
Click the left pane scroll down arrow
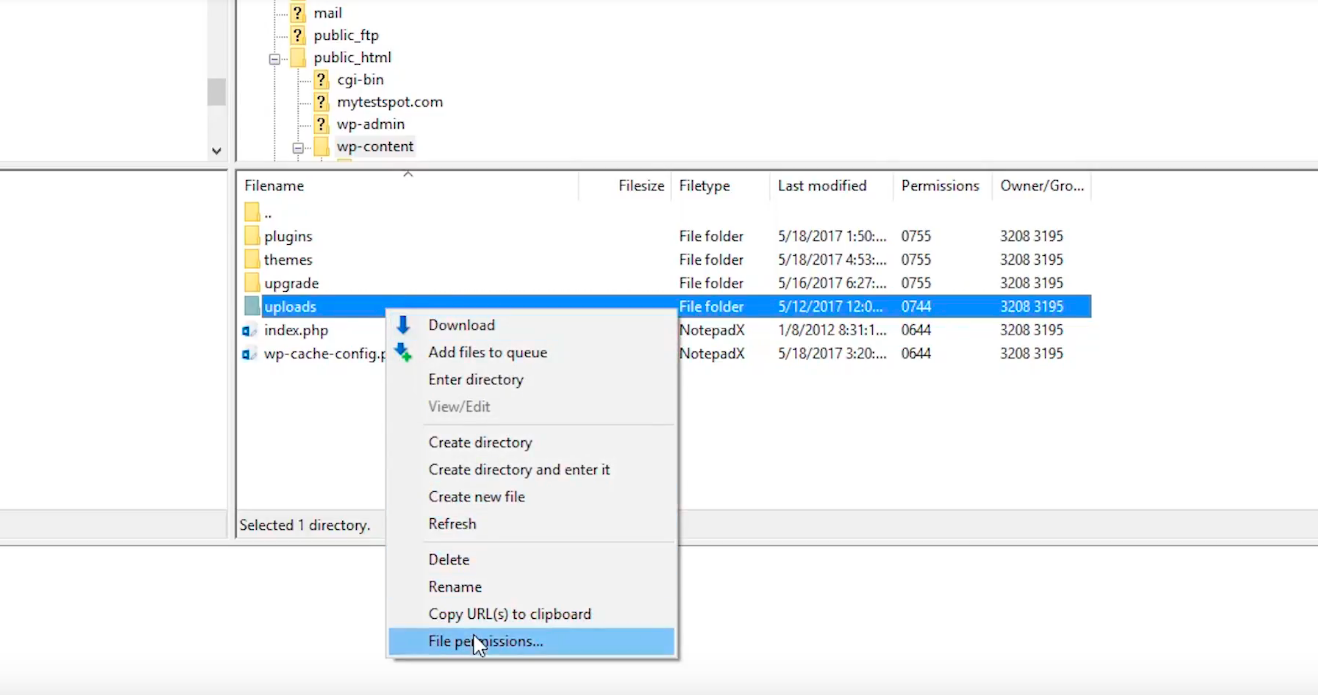[216, 151]
